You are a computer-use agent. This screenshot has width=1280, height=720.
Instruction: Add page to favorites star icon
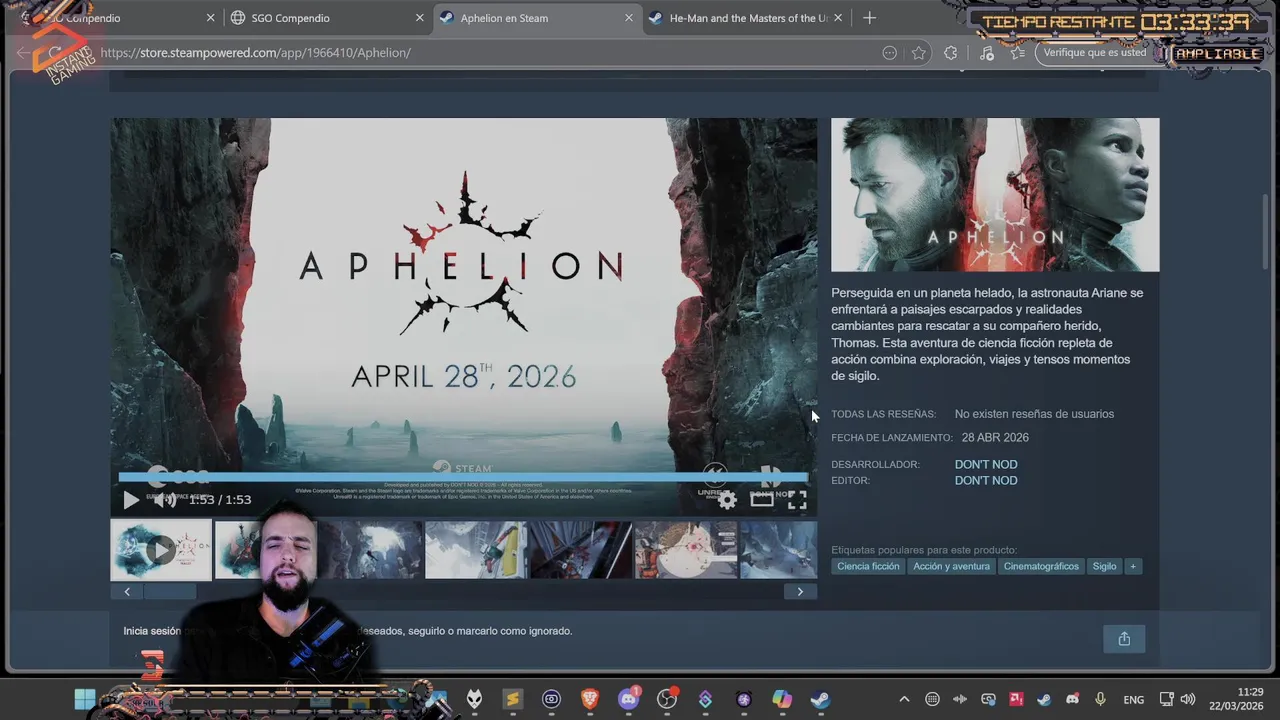(918, 53)
